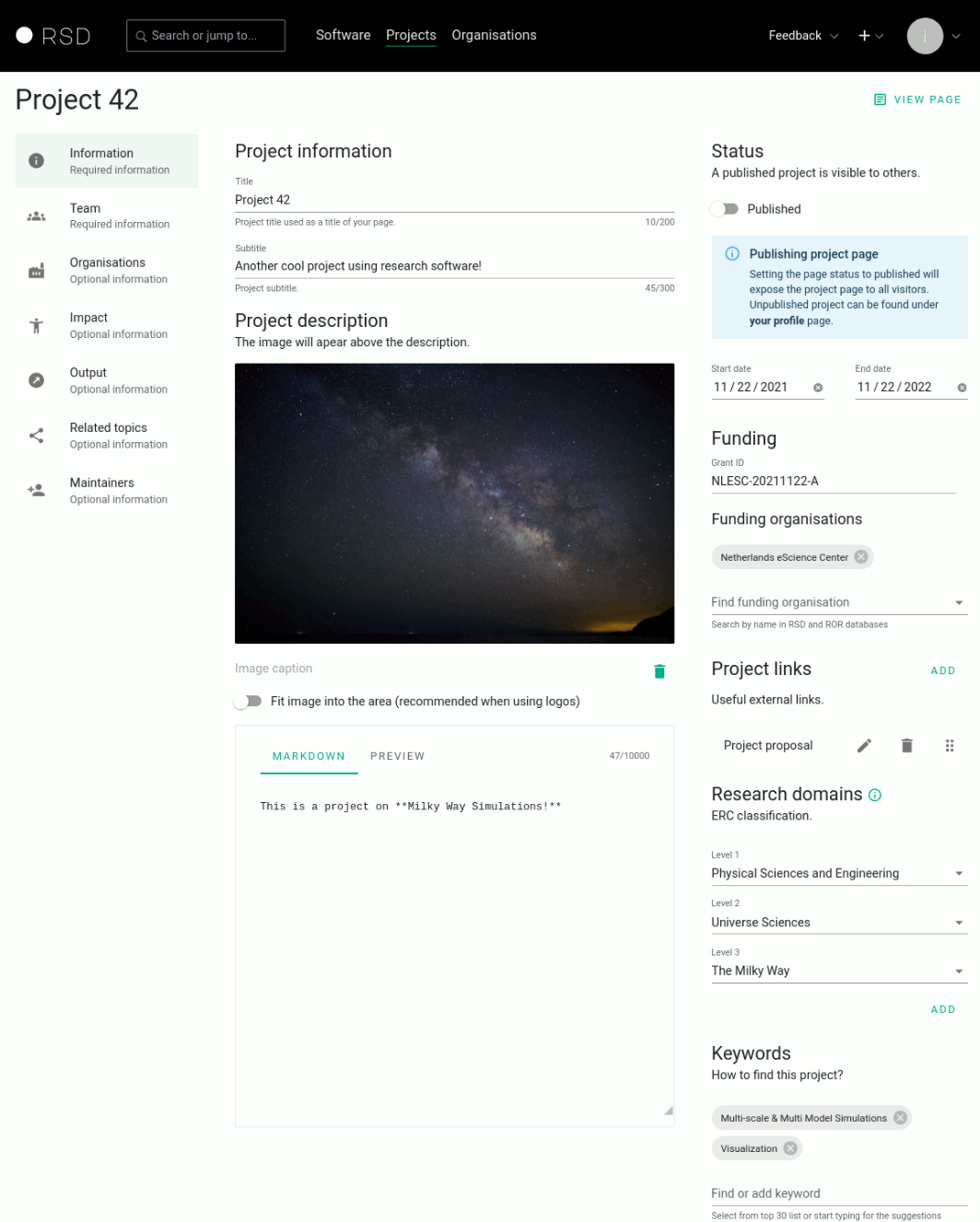
Task: Click the View Page document icon
Action: click(880, 99)
